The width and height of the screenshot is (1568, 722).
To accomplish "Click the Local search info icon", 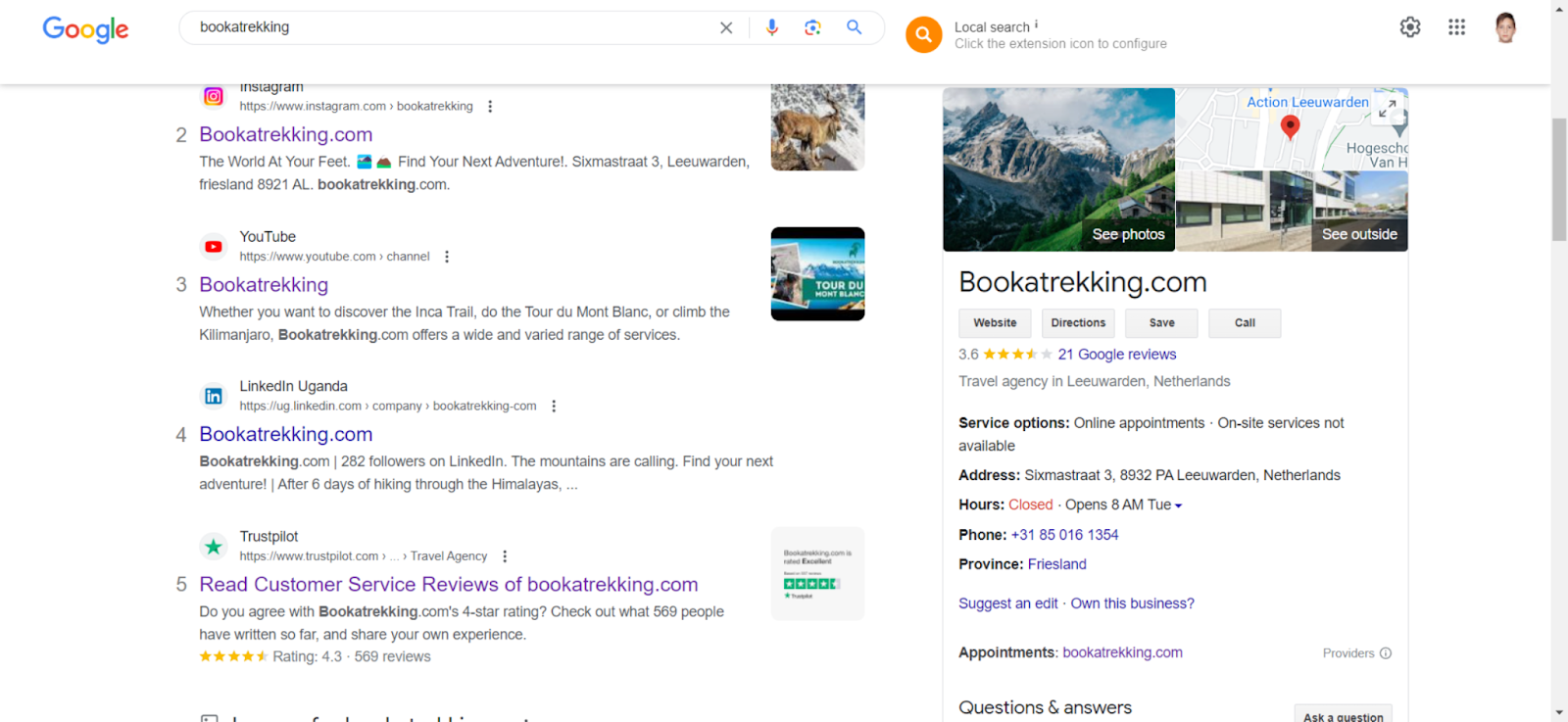I will tap(1036, 24).
